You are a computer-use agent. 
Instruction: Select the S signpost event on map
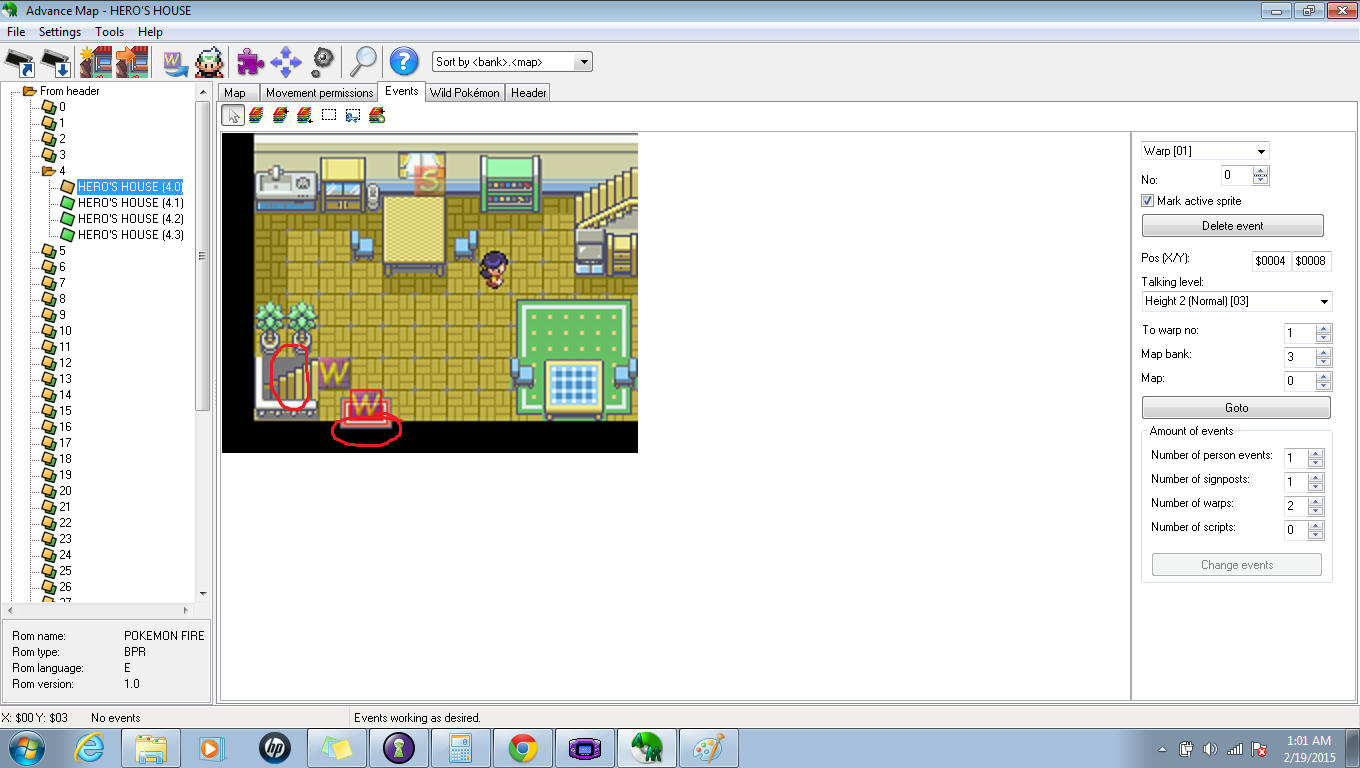[x=429, y=181]
